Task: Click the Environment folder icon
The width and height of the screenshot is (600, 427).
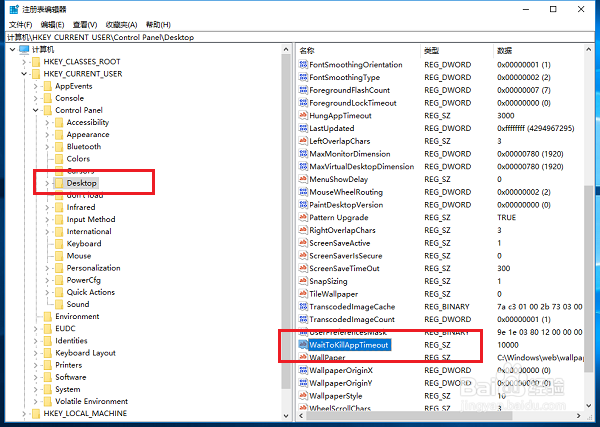Action: [x=47, y=316]
